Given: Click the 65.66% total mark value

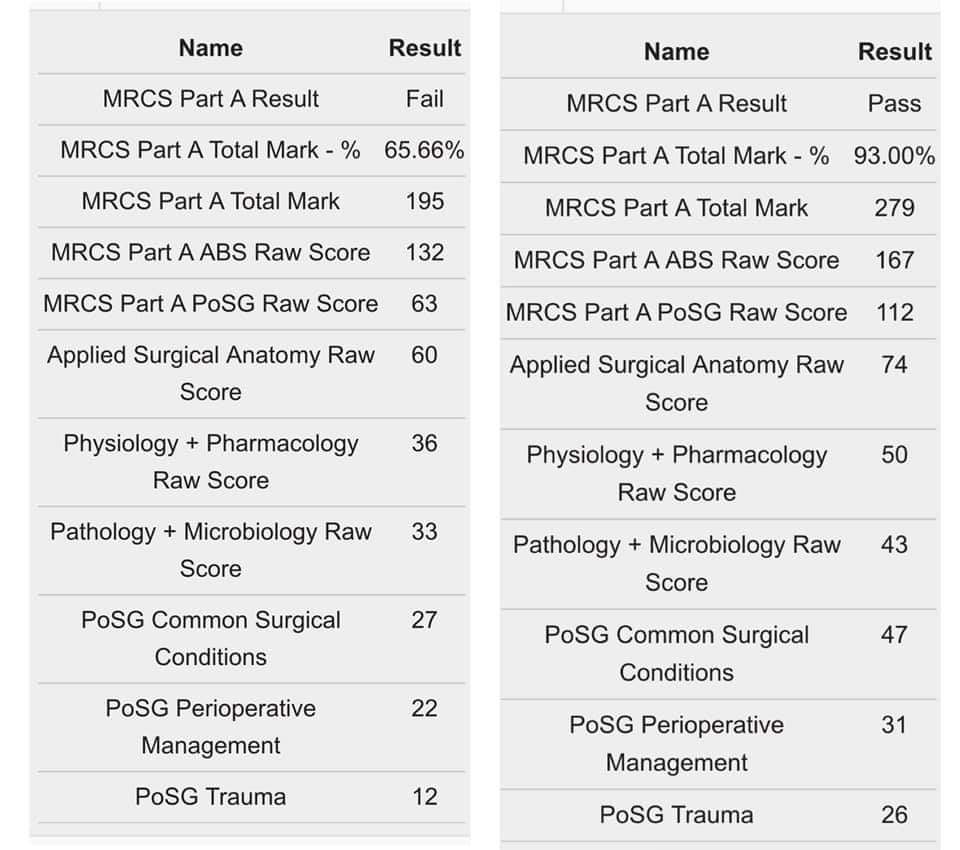Looking at the screenshot, I should tap(424, 150).
